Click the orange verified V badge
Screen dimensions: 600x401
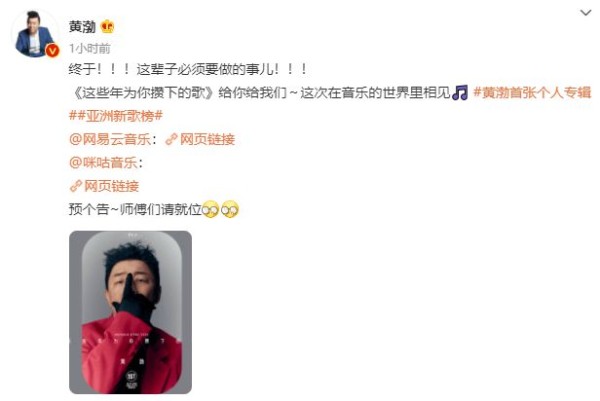tap(52, 51)
